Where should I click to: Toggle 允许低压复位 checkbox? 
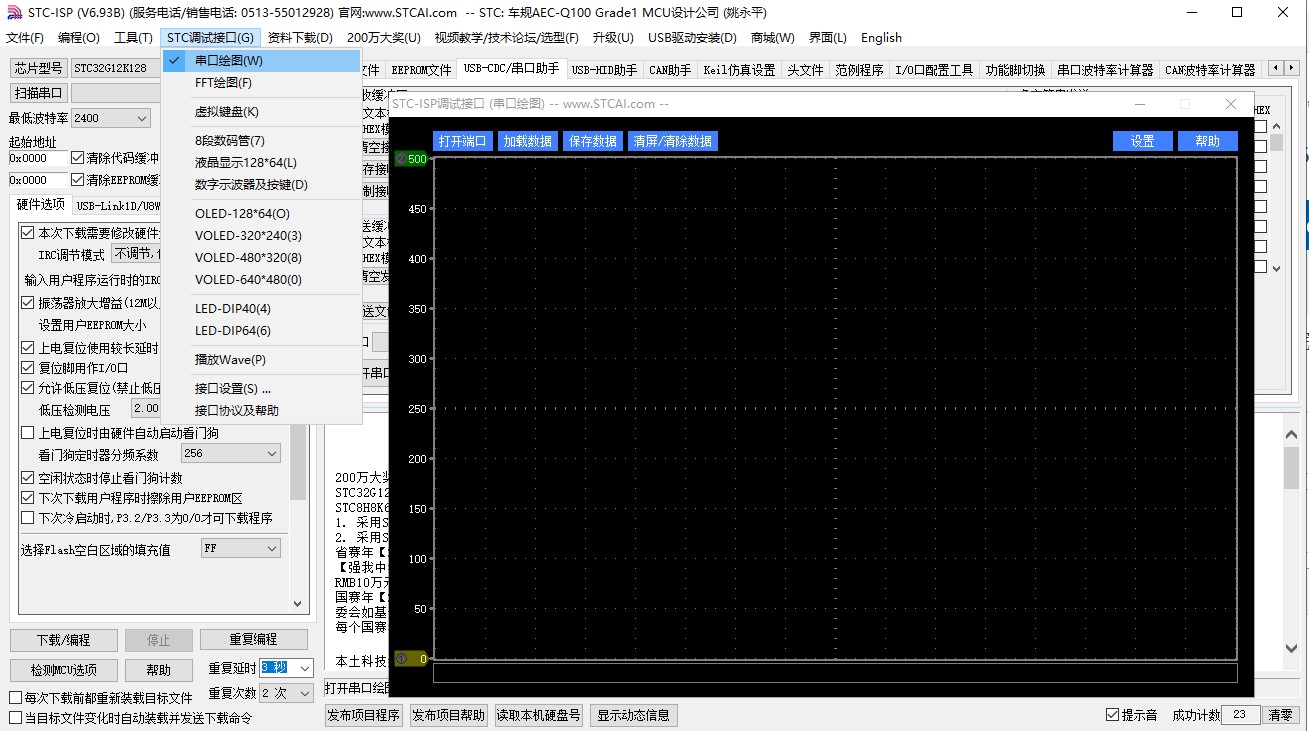[x=28, y=388]
